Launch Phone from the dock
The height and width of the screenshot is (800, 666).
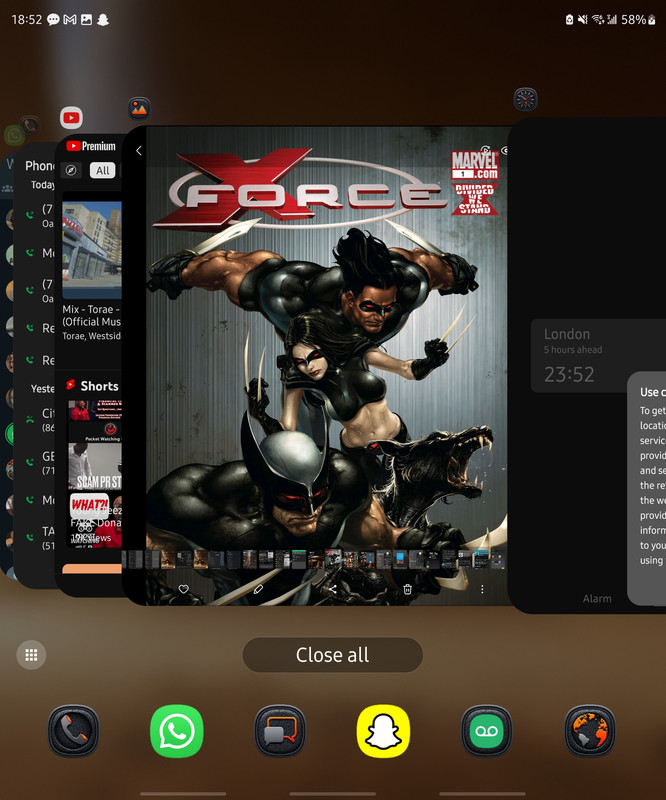[x=73, y=731]
